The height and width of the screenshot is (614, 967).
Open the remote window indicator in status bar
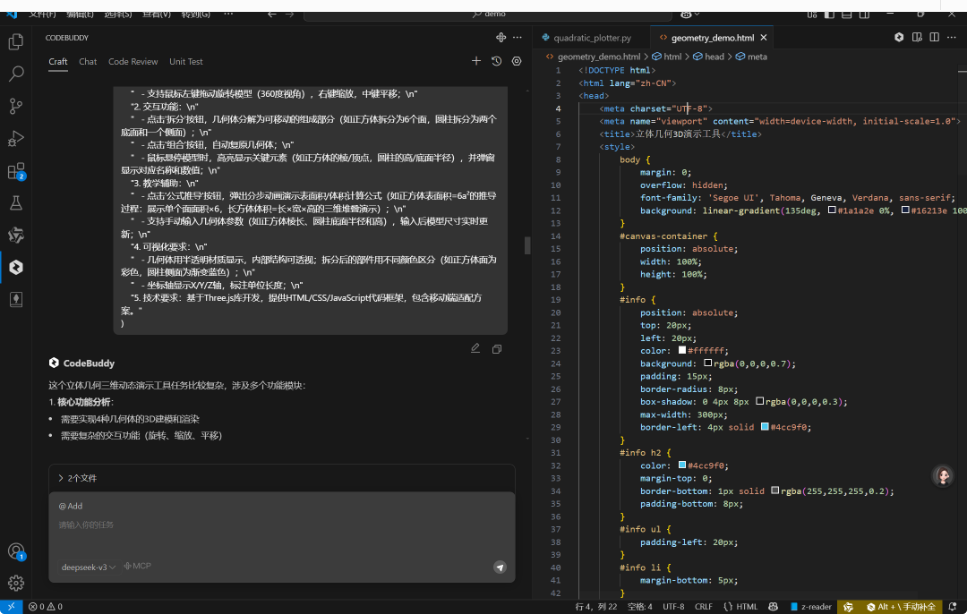click(x=11, y=607)
